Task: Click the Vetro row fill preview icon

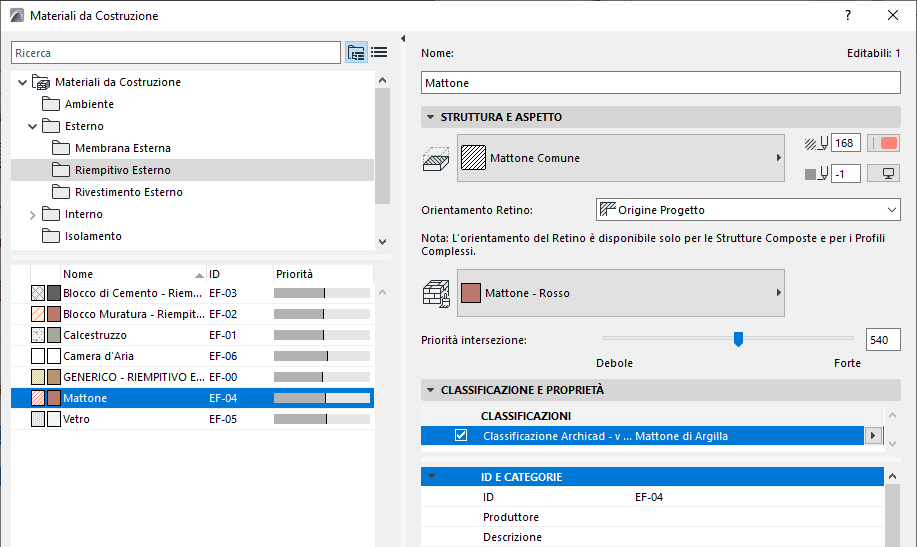Action: point(38,419)
